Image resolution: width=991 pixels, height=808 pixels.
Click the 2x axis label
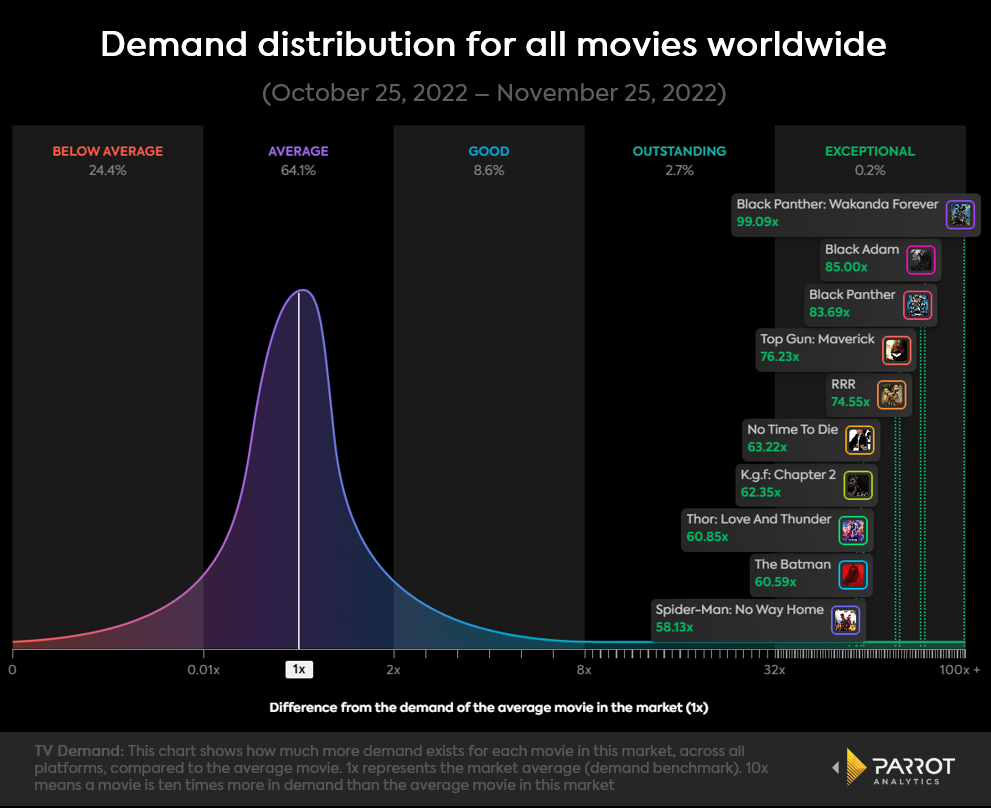[x=393, y=670]
